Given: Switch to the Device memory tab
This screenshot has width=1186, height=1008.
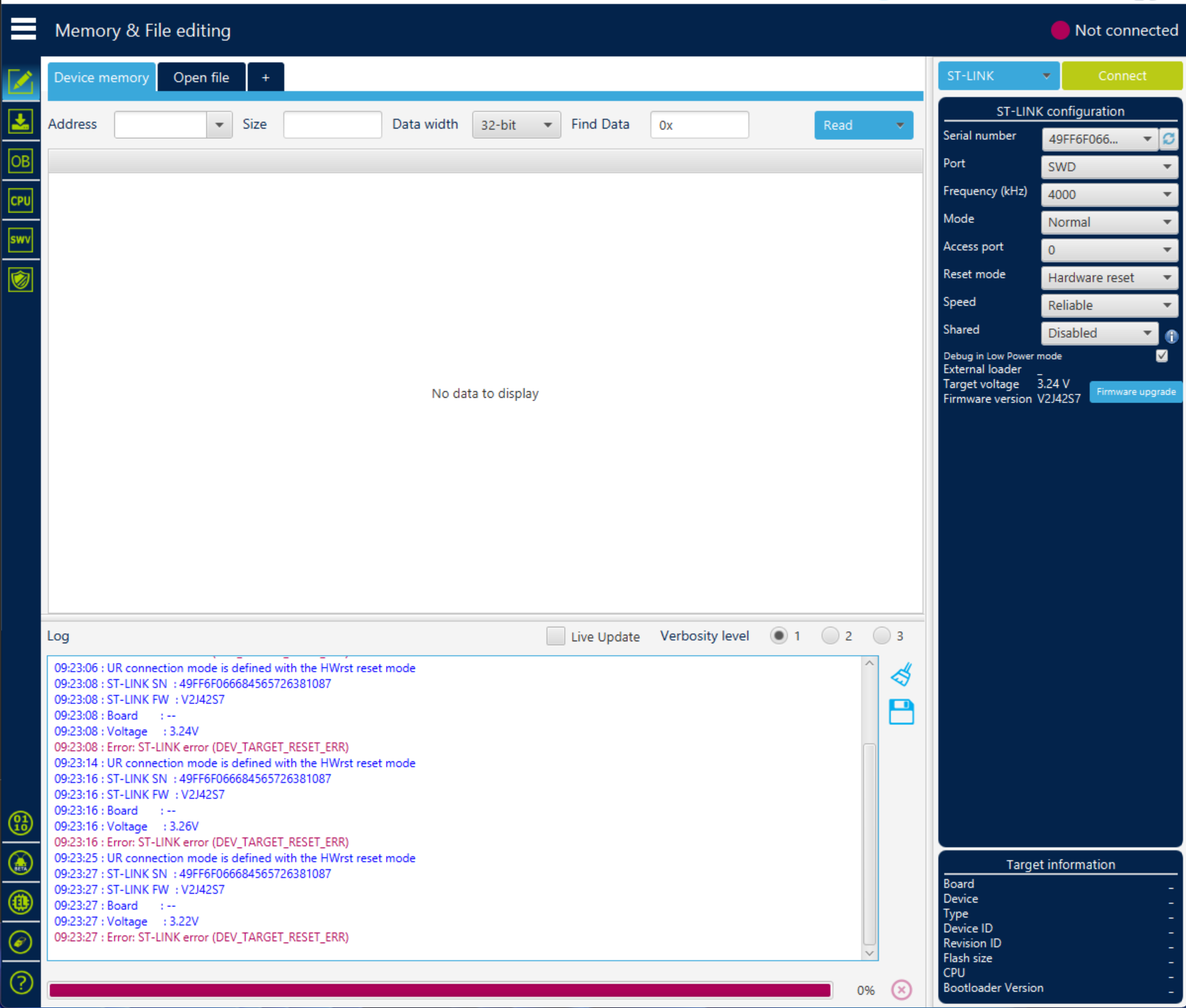Looking at the screenshot, I should click(102, 77).
